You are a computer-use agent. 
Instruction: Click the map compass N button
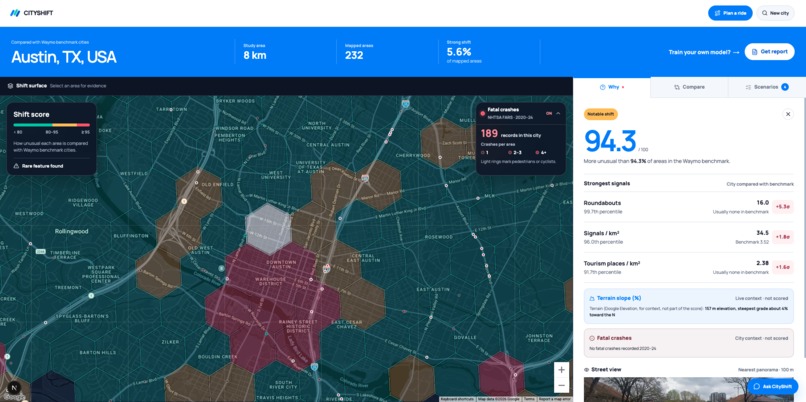click(x=14, y=388)
